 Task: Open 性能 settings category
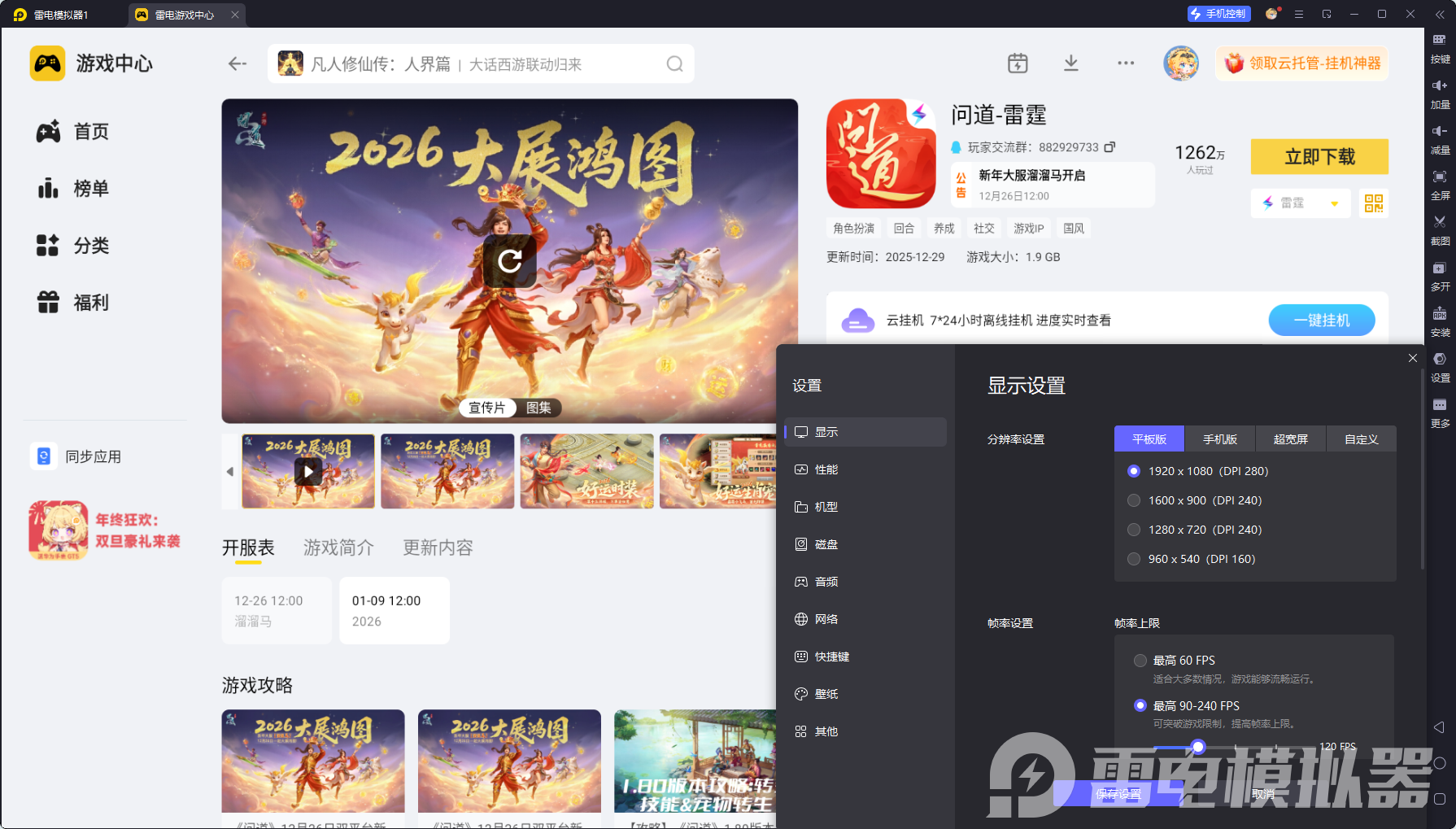click(x=865, y=469)
